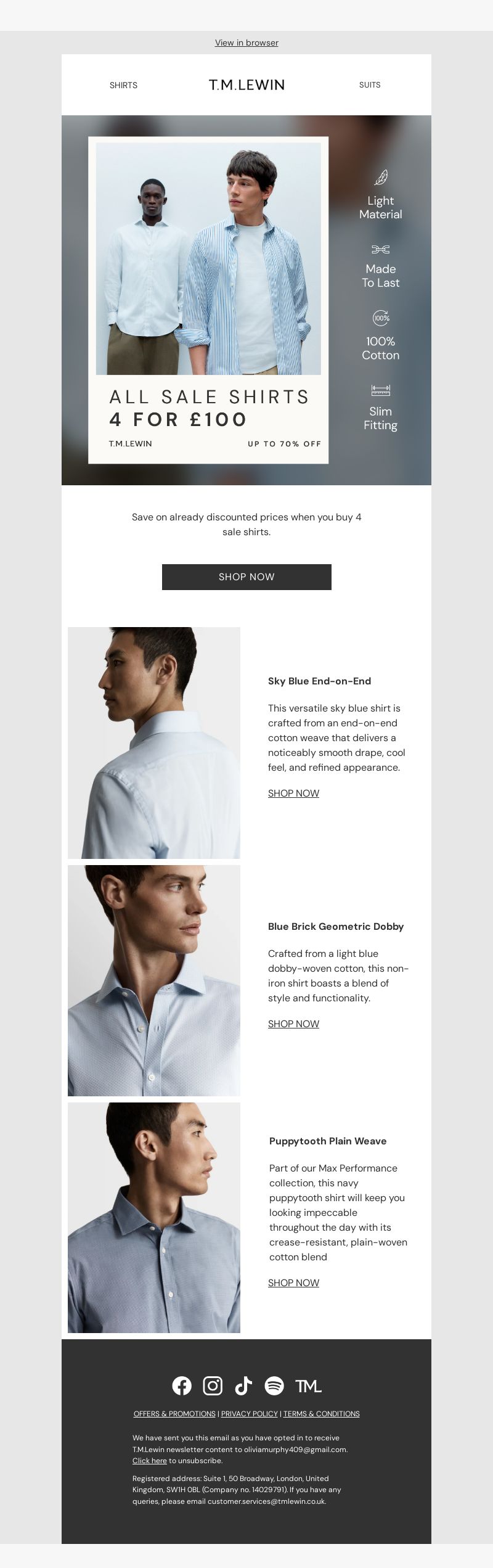Image resolution: width=493 pixels, height=1568 pixels.
Task: Click SHOP NOW under Puppytooth Plain Weave
Action: point(293,1283)
